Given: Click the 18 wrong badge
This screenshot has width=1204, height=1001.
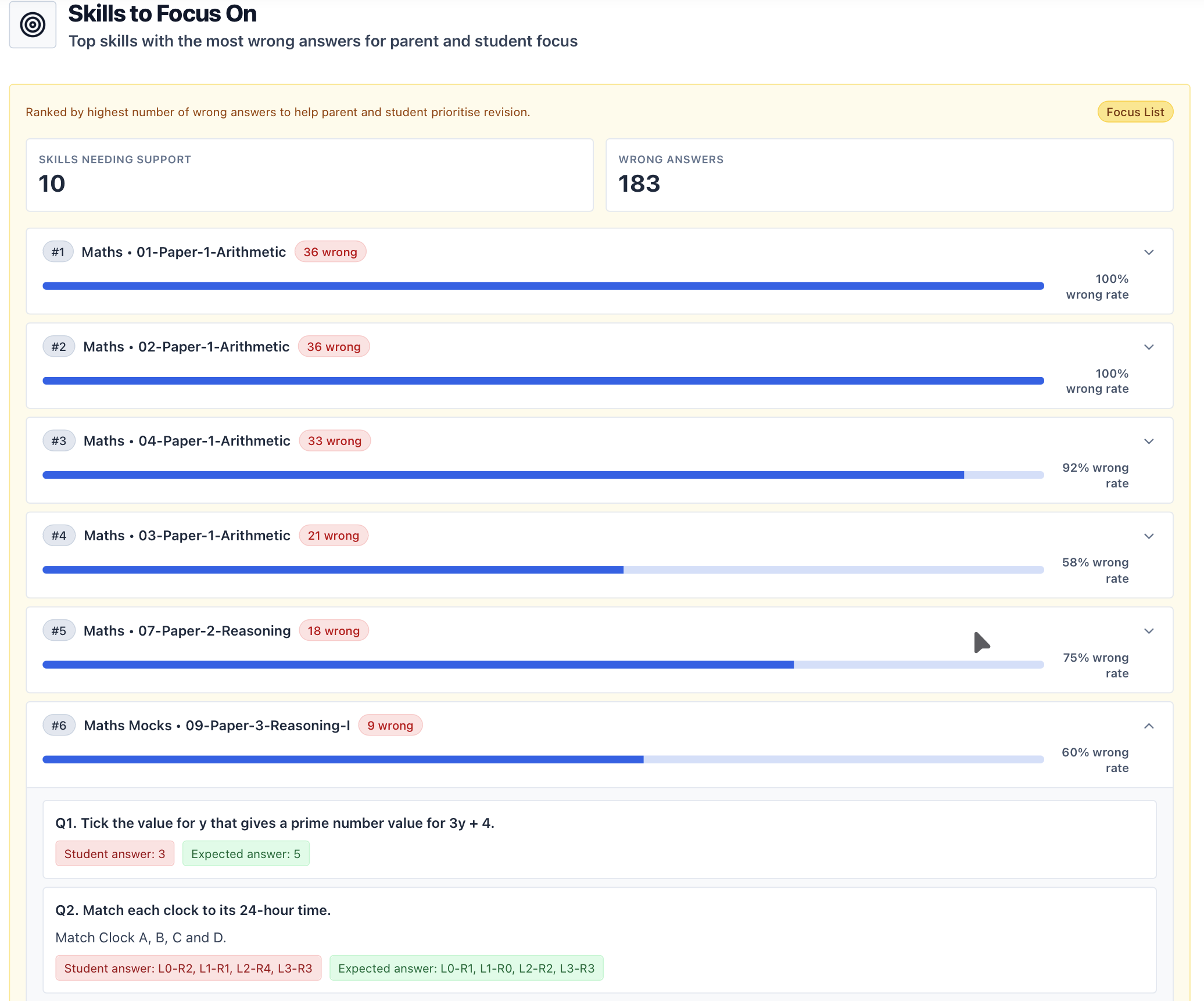Looking at the screenshot, I should 334,631.
